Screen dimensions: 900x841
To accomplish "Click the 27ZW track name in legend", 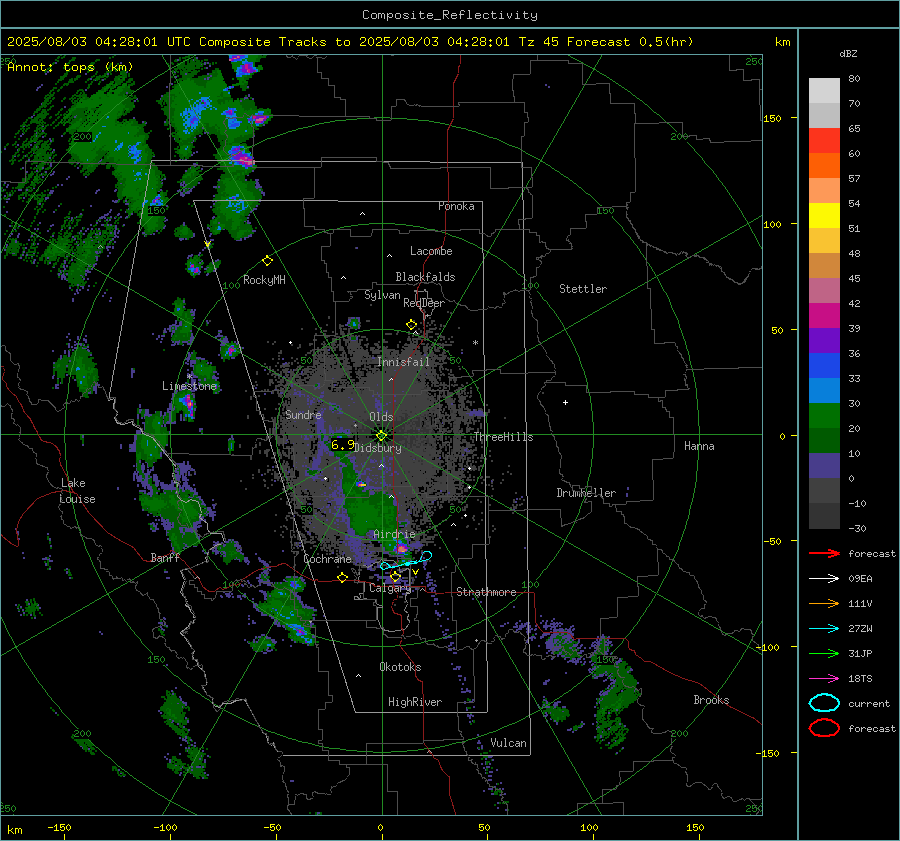I will pos(860,629).
